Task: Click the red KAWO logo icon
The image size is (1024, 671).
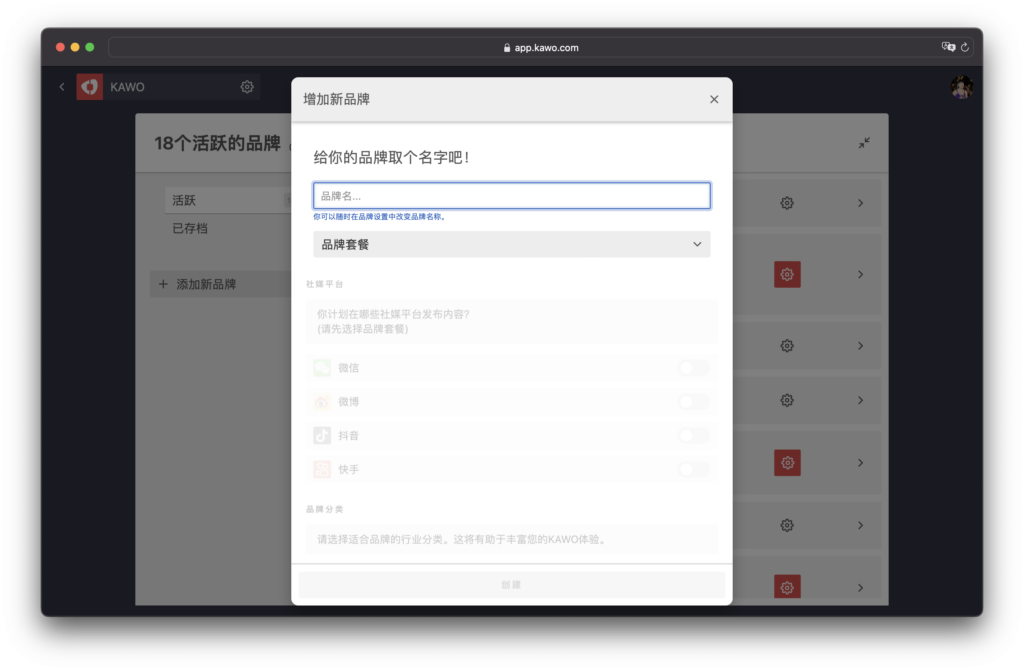Action: 90,87
